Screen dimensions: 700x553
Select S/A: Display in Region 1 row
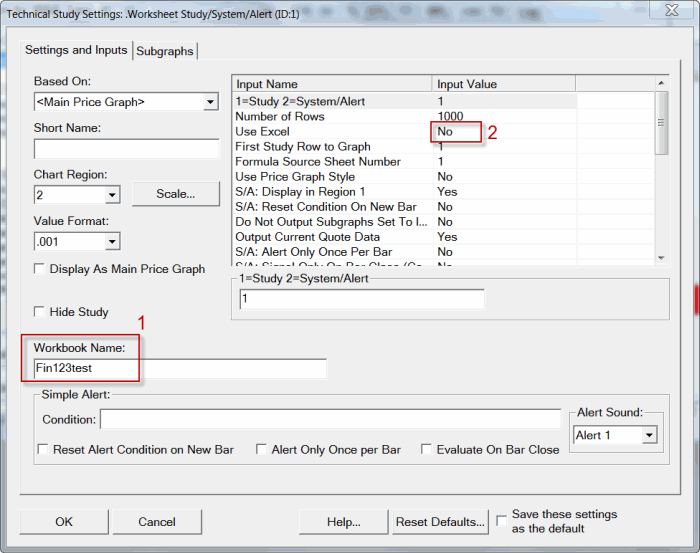(404, 192)
